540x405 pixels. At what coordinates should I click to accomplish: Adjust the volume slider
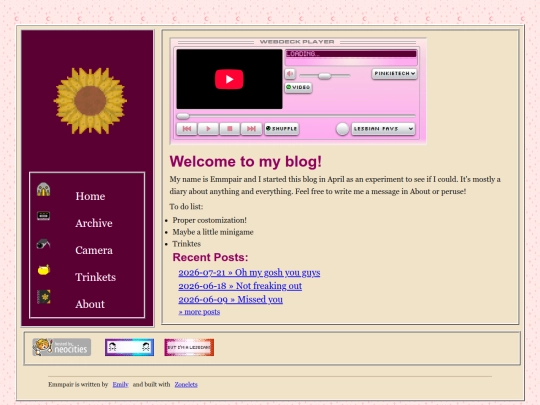pyautogui.click(x=324, y=75)
